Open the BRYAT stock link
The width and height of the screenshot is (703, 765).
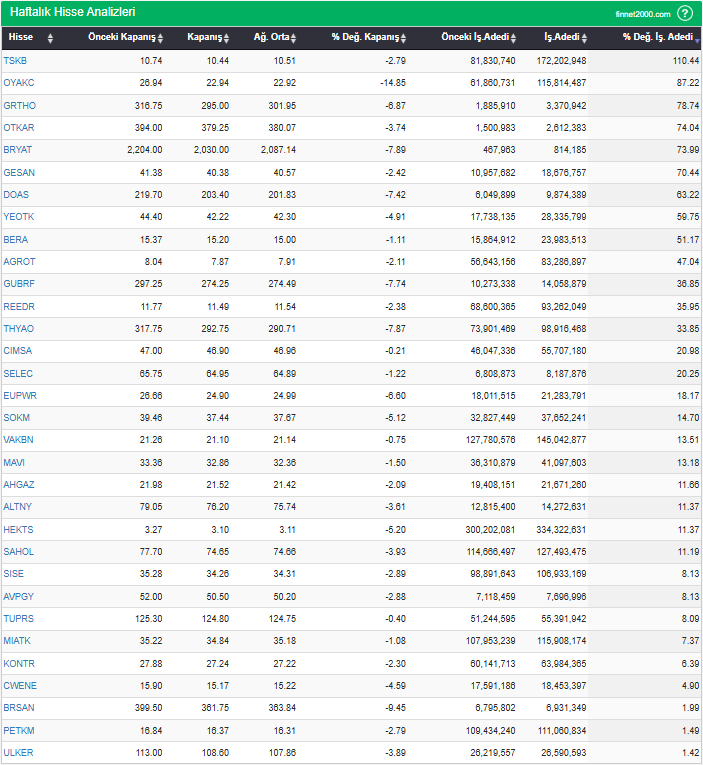click(18, 150)
